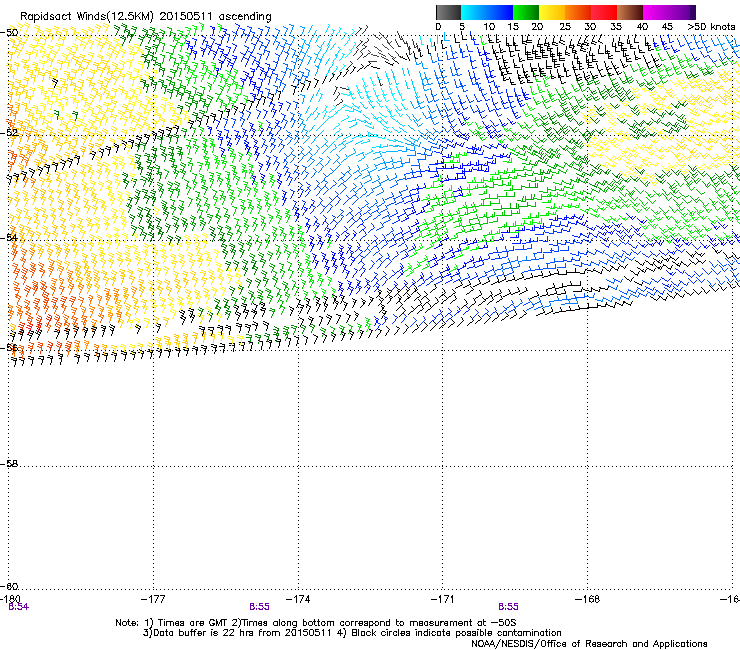Click the "Data buffer is 22 hrs" note line
This screenshot has height=650, width=740.
352,633
